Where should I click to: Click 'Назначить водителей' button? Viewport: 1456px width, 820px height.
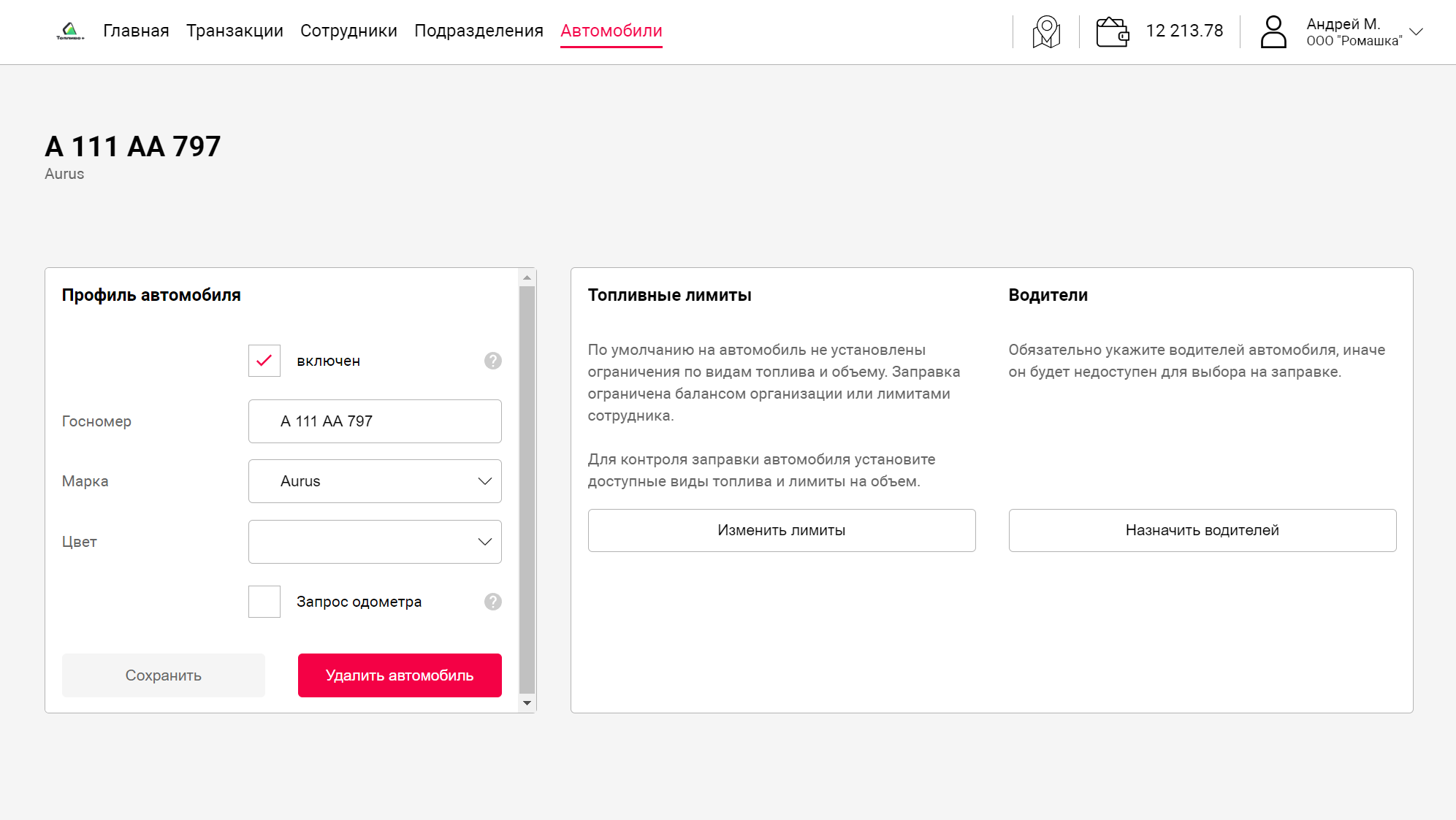1202,530
